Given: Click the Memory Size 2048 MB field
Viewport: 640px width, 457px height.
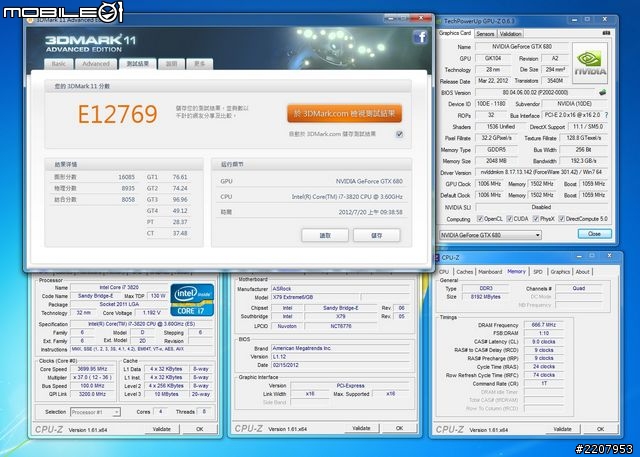Looking at the screenshot, I should coord(496,161).
